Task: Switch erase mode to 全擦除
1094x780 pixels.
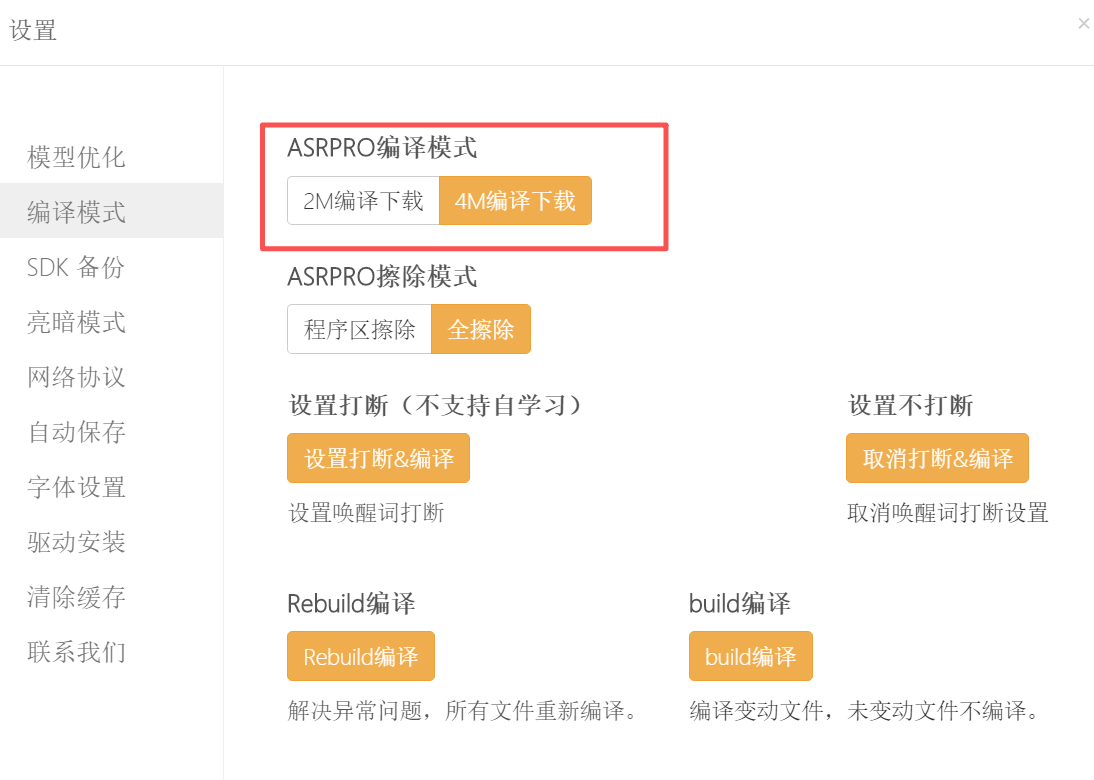Action: (x=481, y=328)
